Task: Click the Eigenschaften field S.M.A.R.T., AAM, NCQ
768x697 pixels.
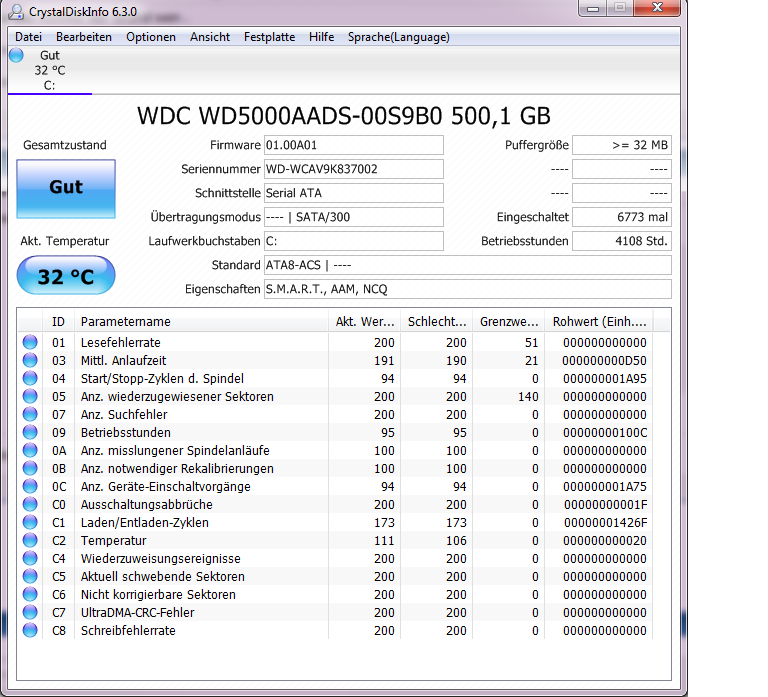Action: click(x=468, y=289)
